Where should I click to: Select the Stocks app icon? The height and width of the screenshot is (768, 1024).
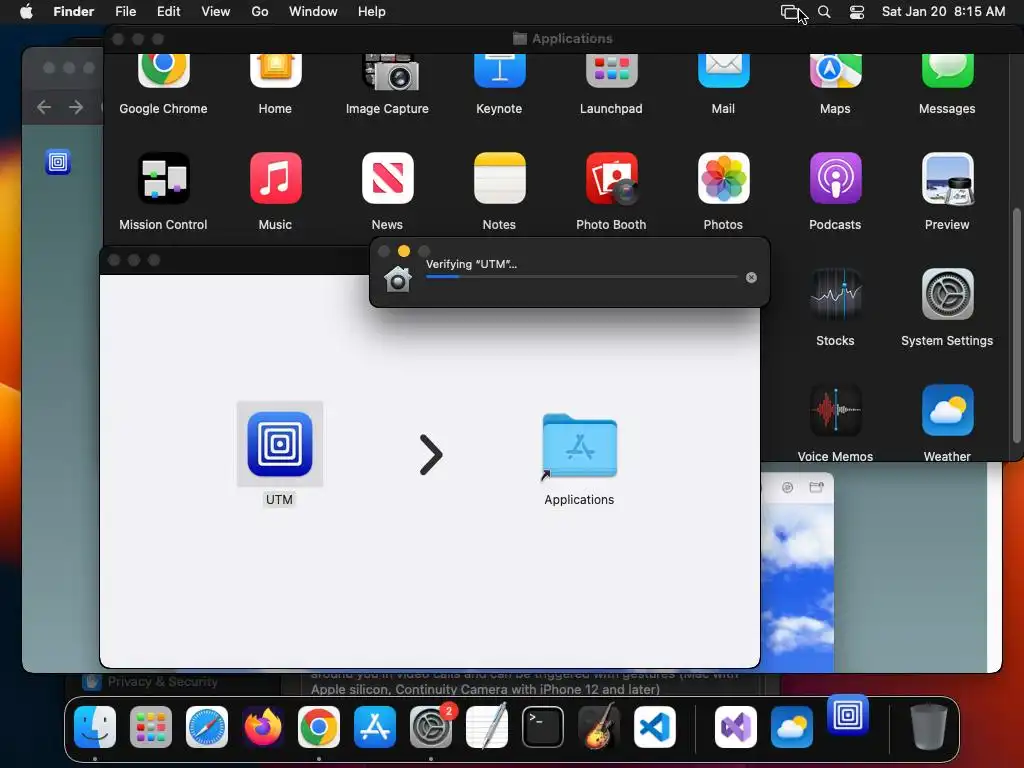click(x=835, y=295)
